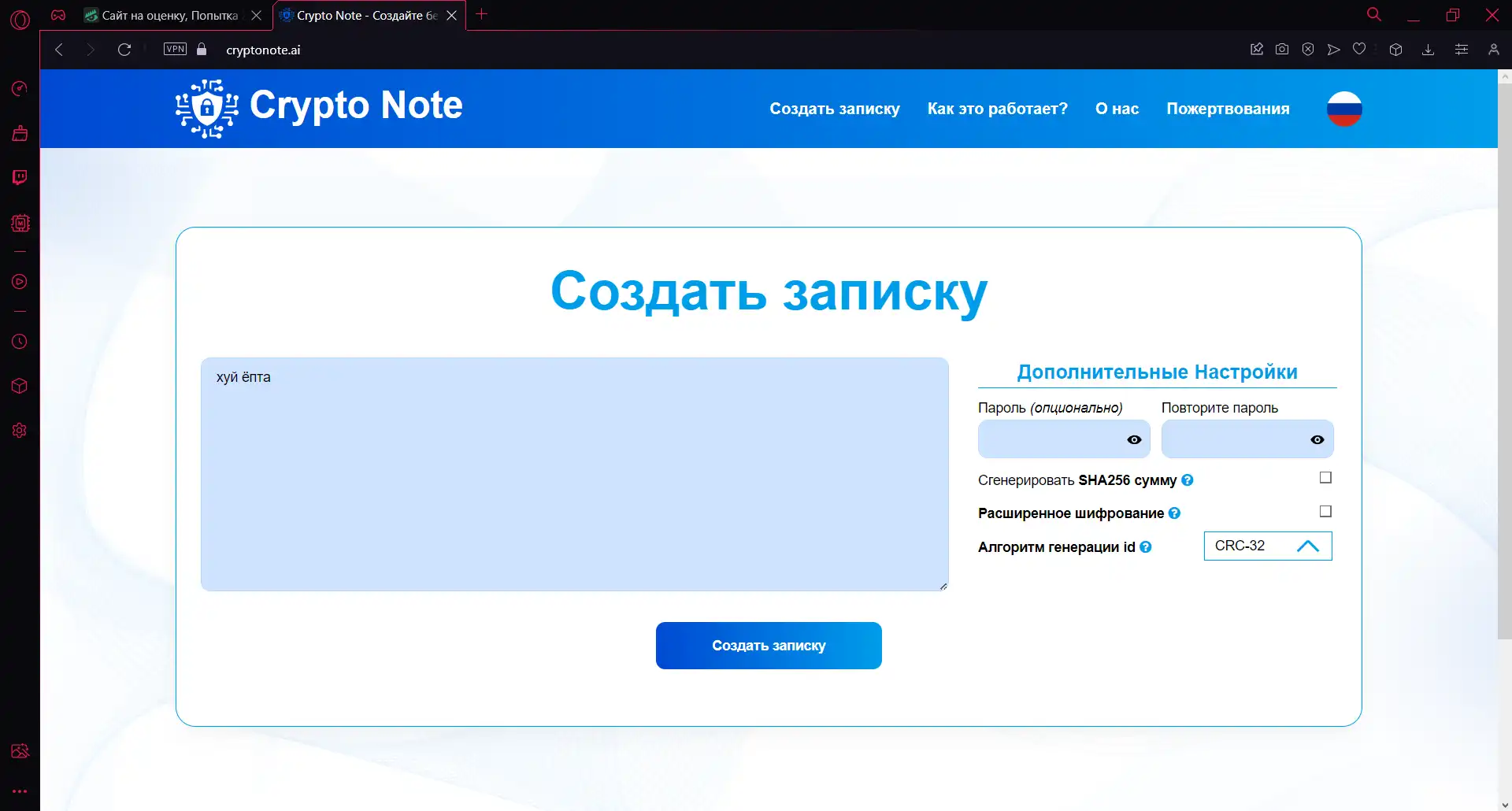The width and height of the screenshot is (1512, 811).
Task: Click the edit/share page icon in toolbar
Action: pyautogui.click(x=1257, y=49)
